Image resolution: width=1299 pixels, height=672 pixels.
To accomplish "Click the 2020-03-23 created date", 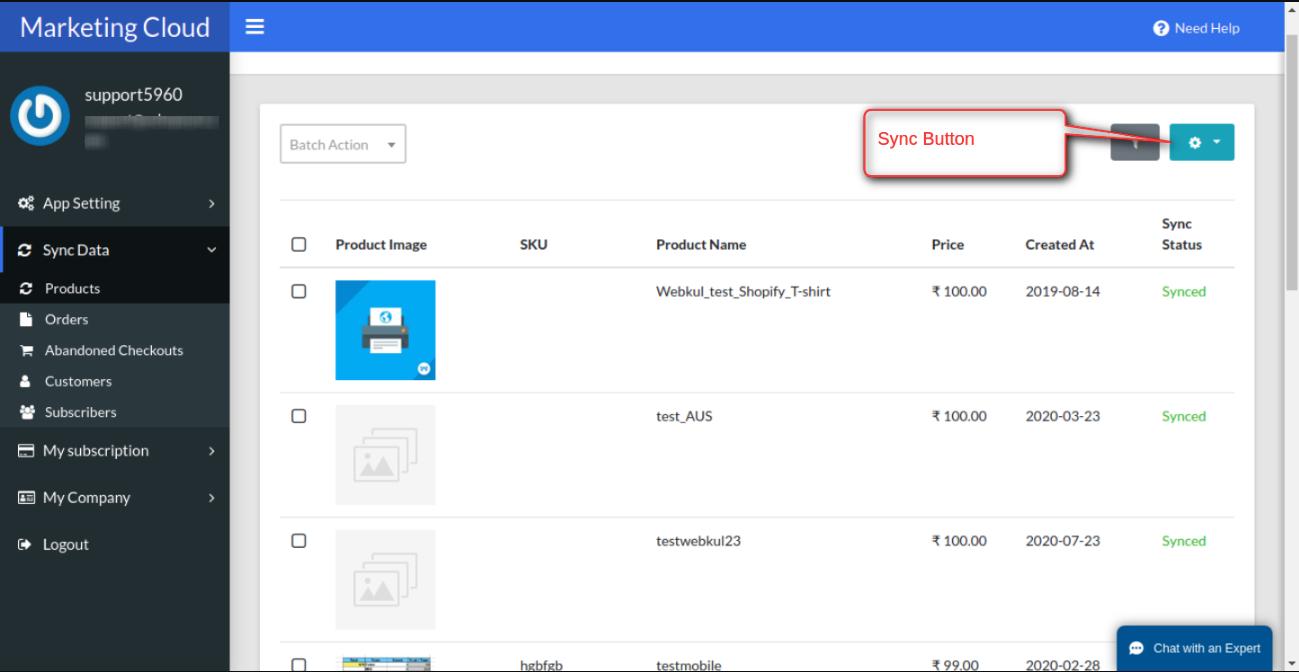I will (x=1063, y=417).
